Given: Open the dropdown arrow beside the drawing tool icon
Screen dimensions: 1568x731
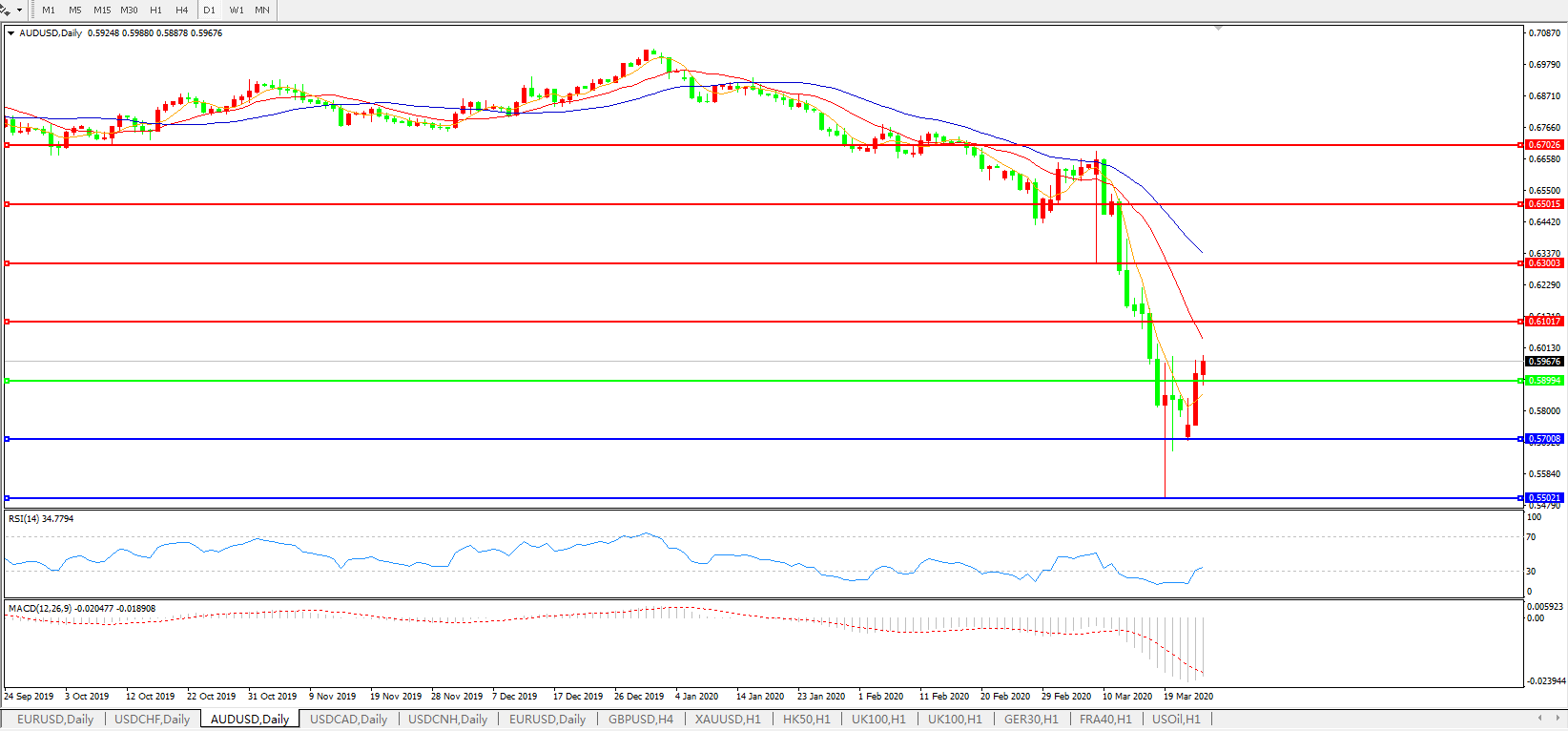Looking at the screenshot, I should click(19, 10).
